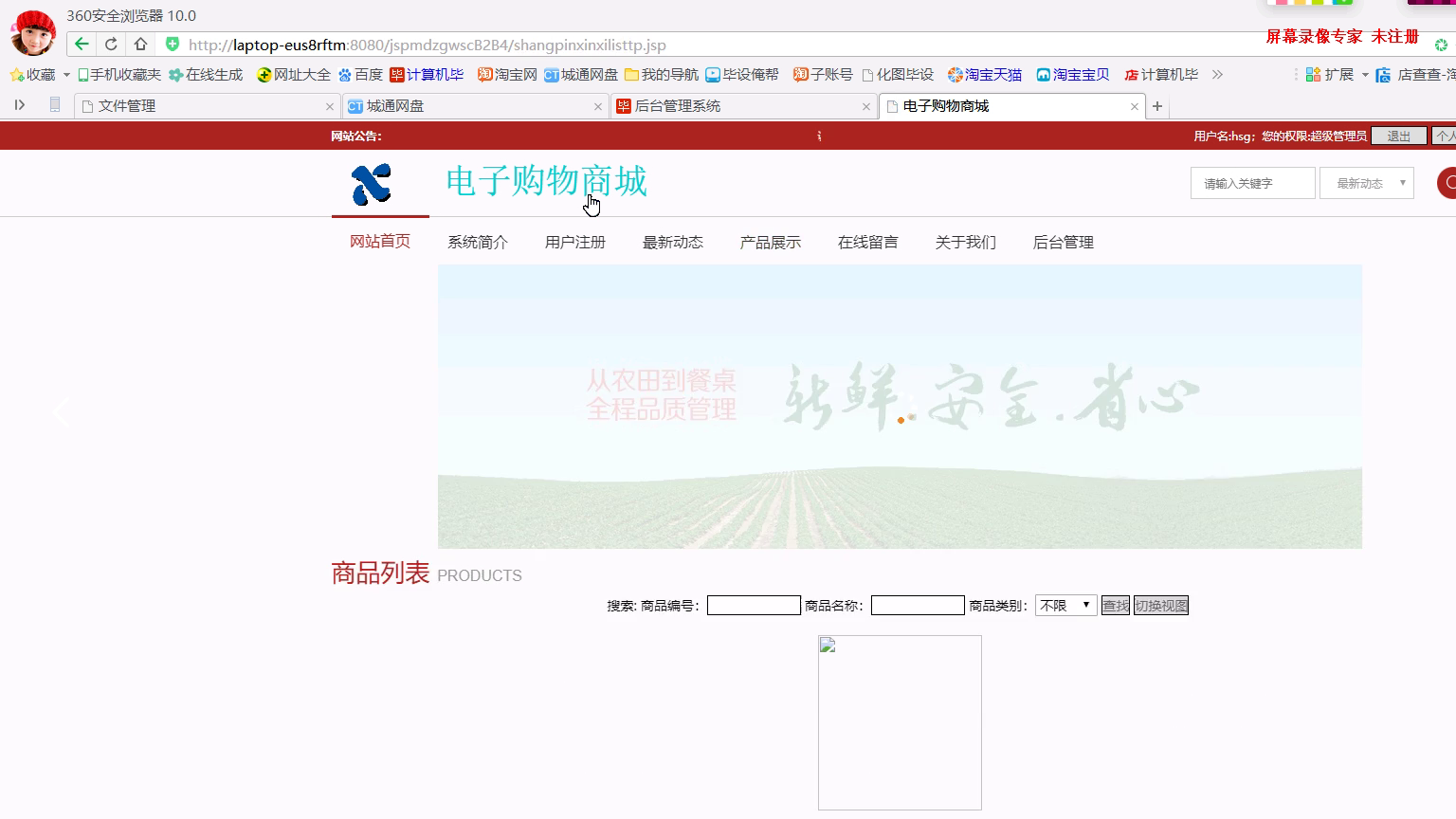Expand the 收藏 favorites dropdown arrow
Screen dimensions: 1456x819
click(x=66, y=75)
